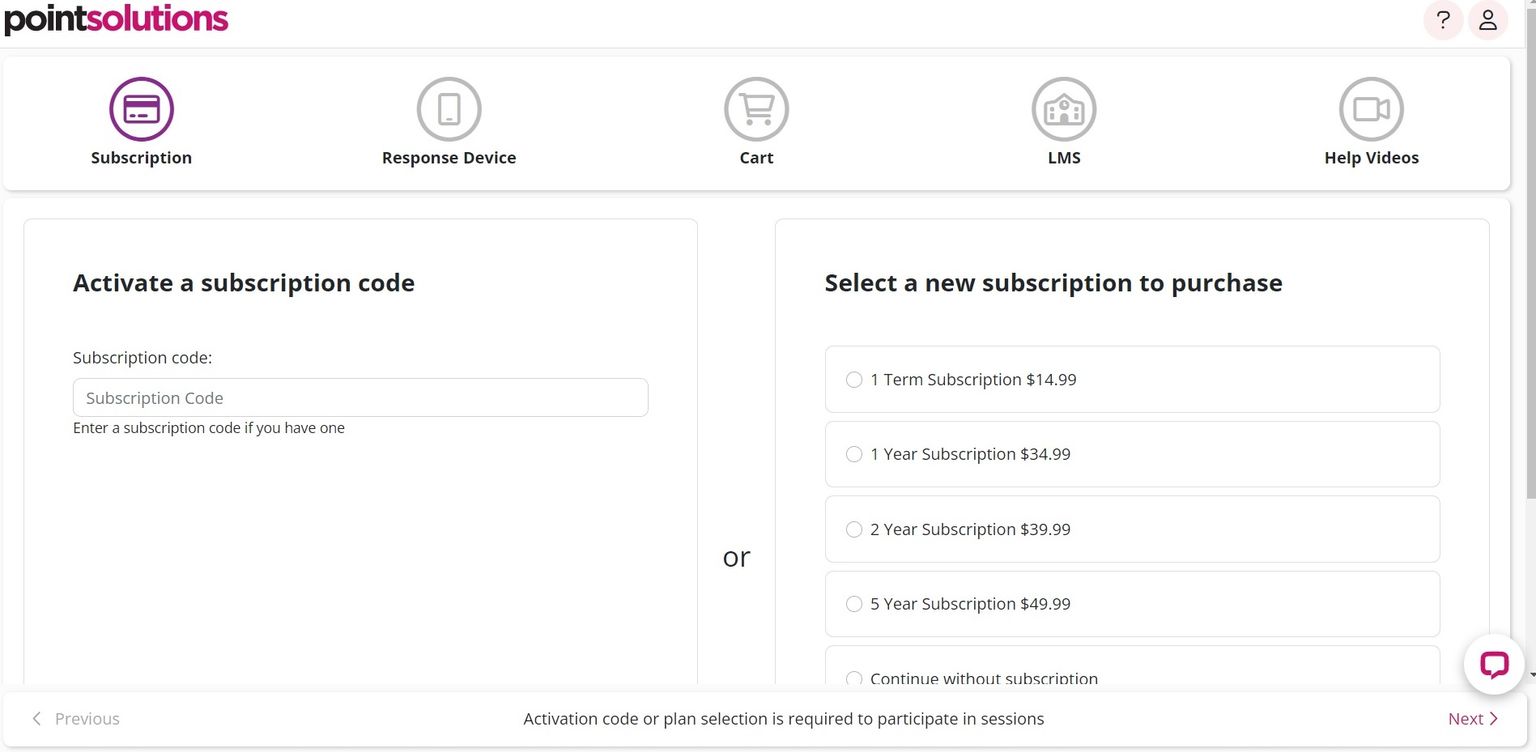The height and width of the screenshot is (752, 1536).
Task: Select the LMS school building icon
Action: [1064, 109]
